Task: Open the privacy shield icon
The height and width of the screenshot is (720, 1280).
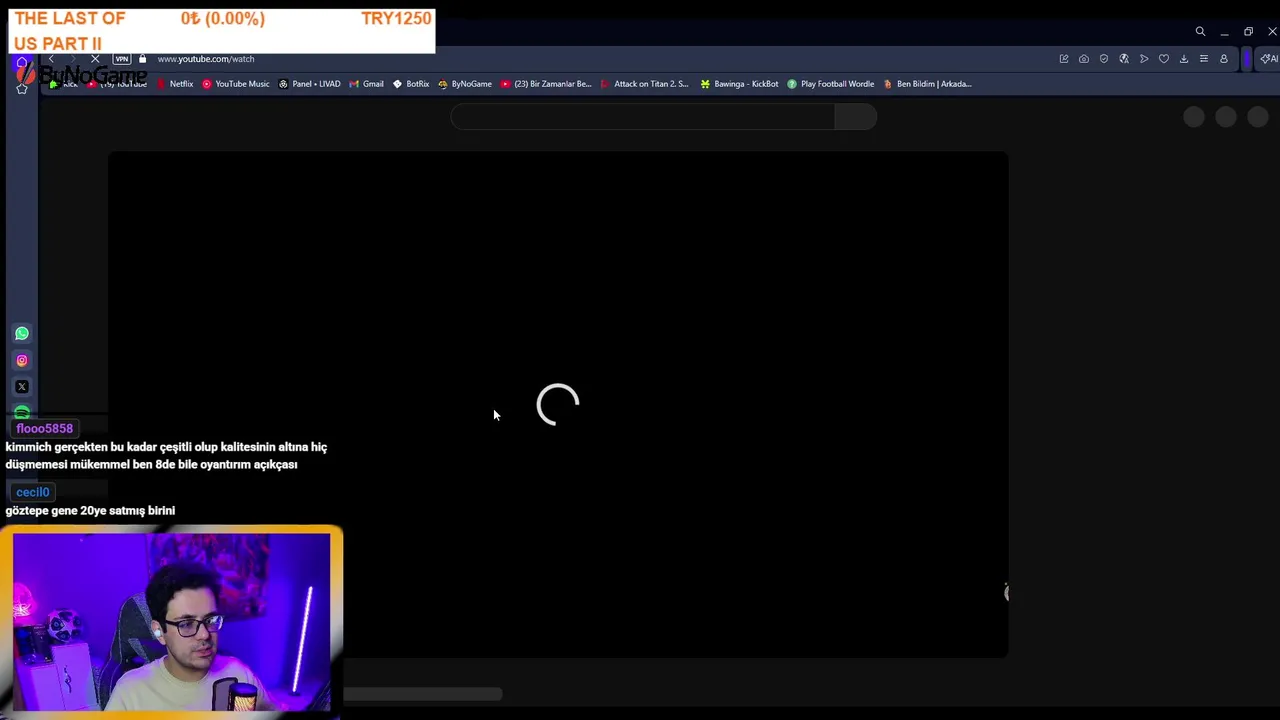Action: (x=1104, y=59)
